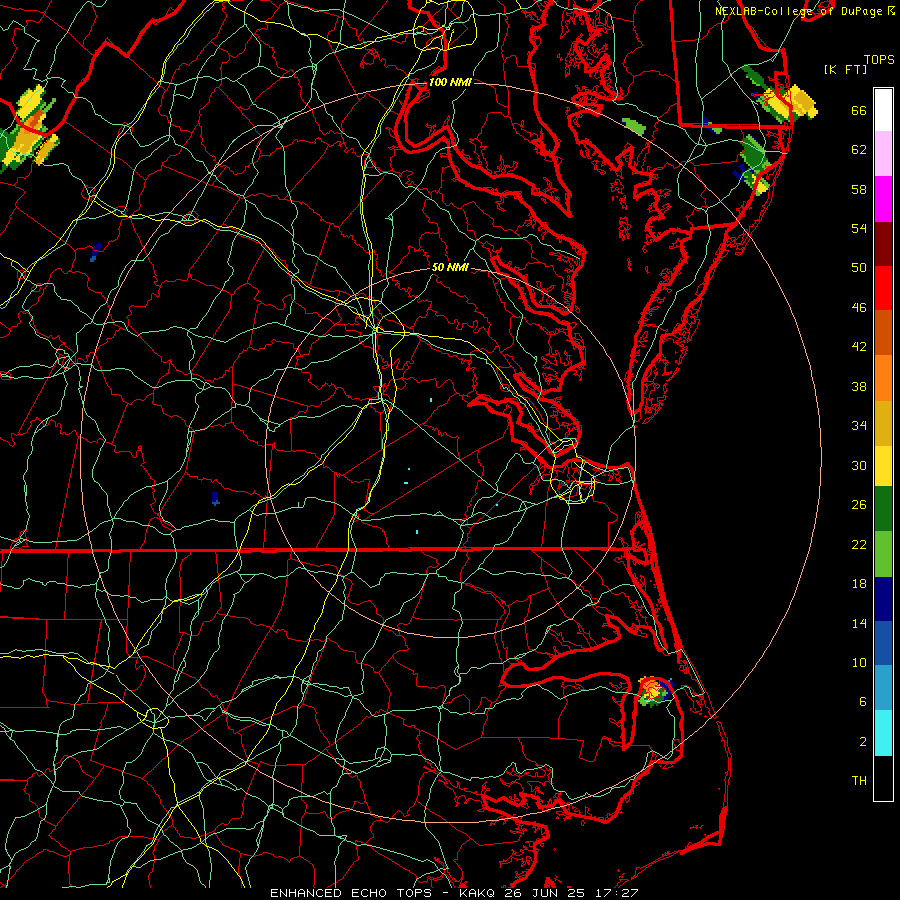Click the "22" legend value
The width and height of the screenshot is (900, 900).
(x=859, y=544)
